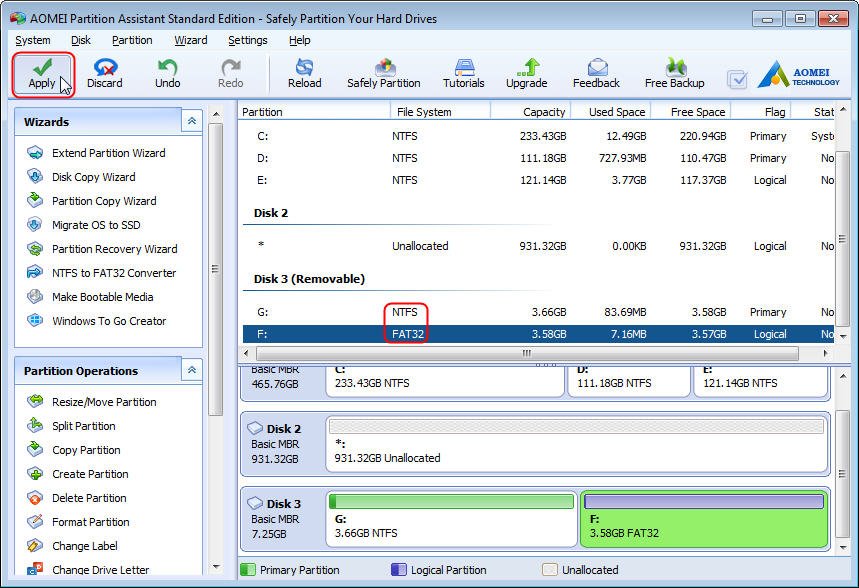Open the Disk menu
Image resolution: width=859 pixels, height=588 pixels.
pyautogui.click(x=81, y=40)
